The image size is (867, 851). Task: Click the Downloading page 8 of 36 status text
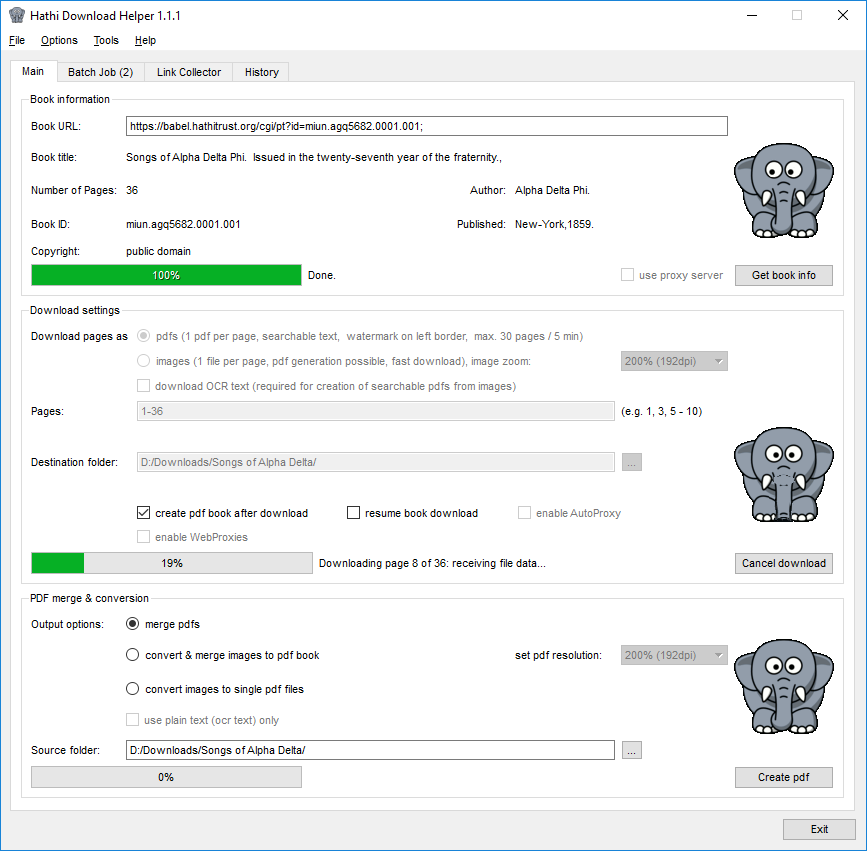tap(432, 563)
